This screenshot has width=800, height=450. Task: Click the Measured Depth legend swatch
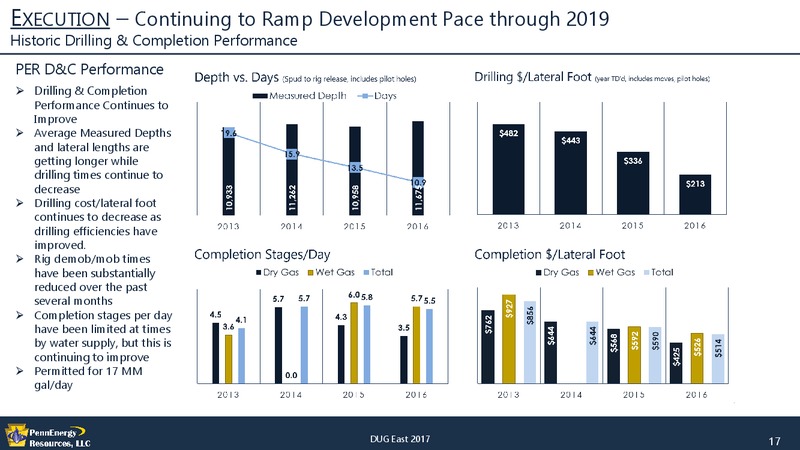coord(260,96)
